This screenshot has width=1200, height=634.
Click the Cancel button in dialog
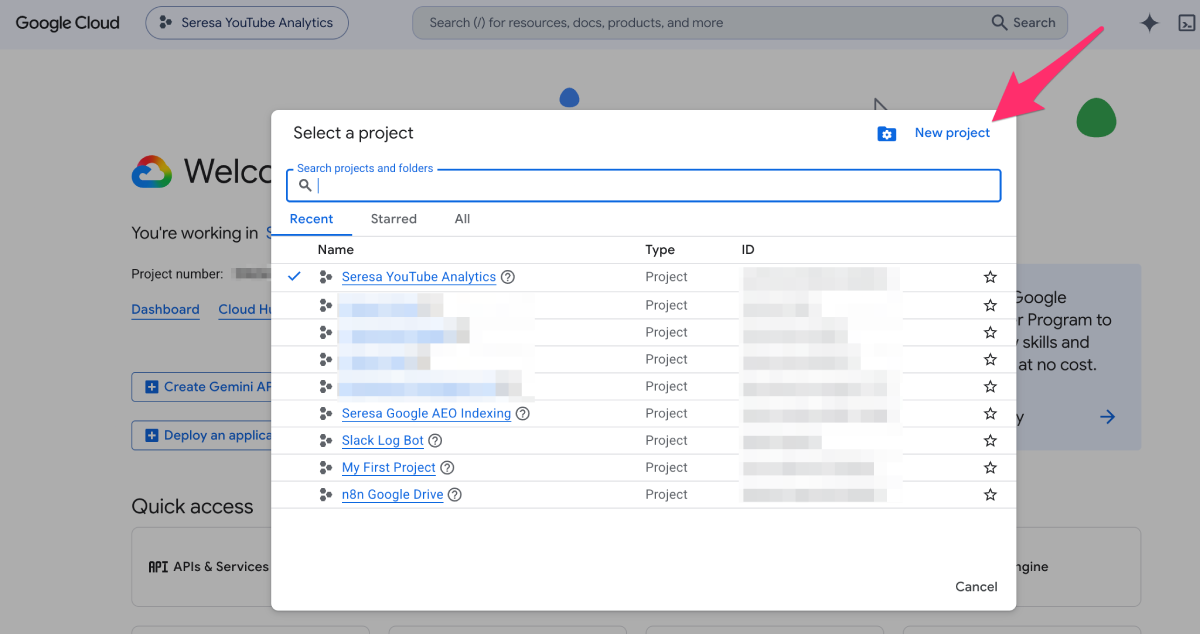(976, 587)
